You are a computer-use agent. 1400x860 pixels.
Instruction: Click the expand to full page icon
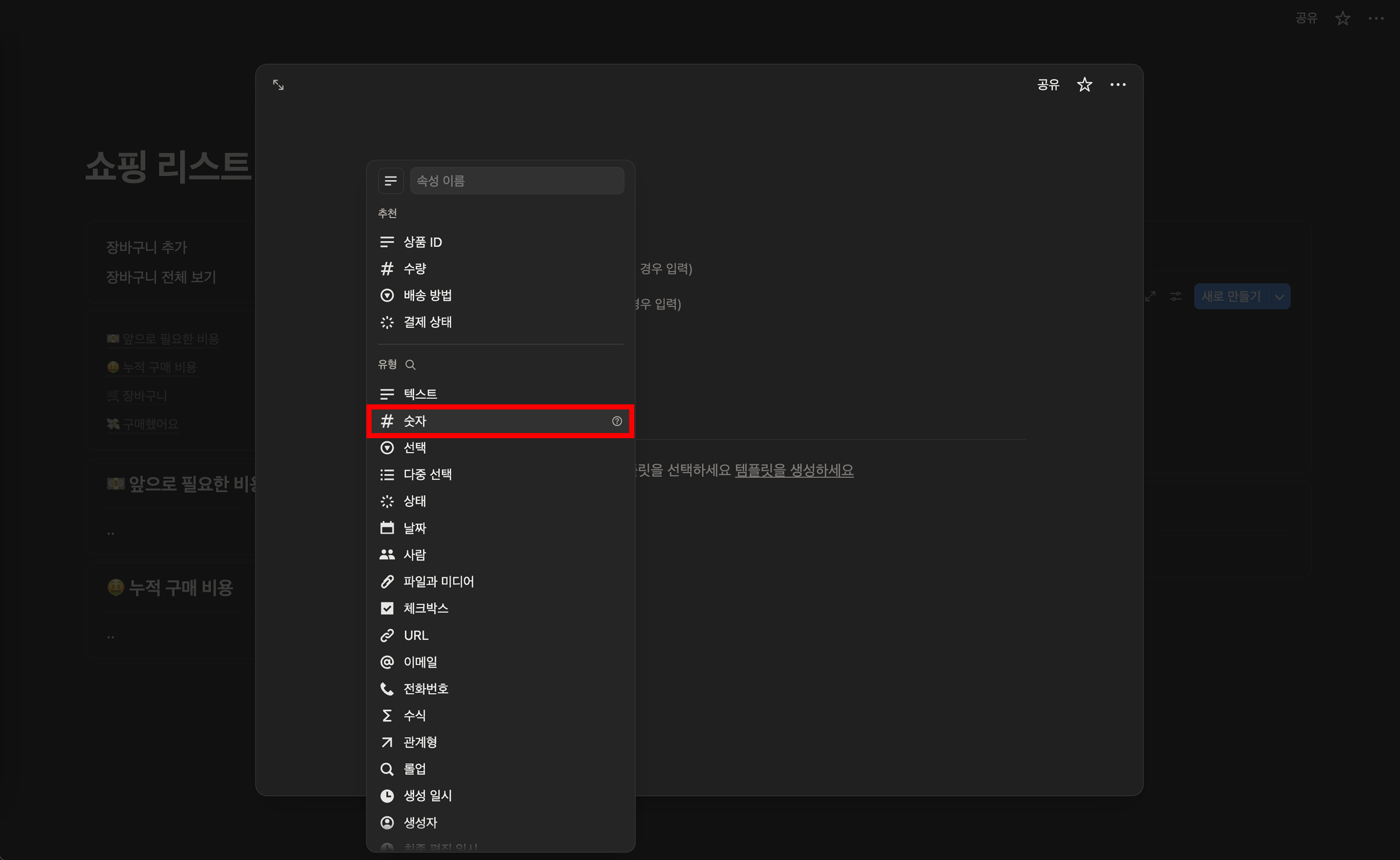pyautogui.click(x=278, y=85)
